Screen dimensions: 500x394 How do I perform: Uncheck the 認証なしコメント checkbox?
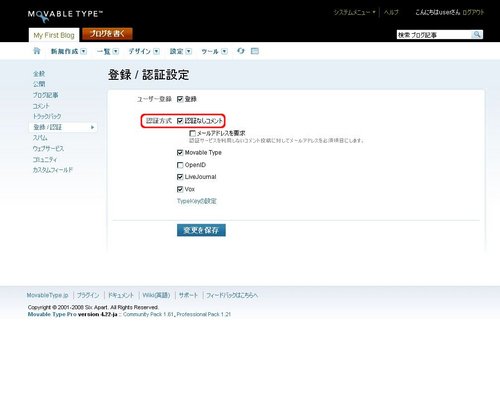coord(180,121)
